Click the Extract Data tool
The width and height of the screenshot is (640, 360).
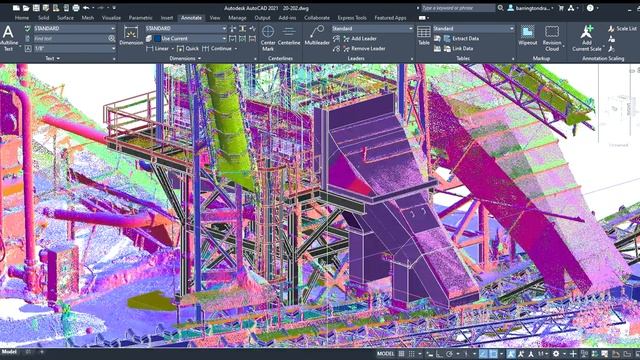tap(461, 38)
